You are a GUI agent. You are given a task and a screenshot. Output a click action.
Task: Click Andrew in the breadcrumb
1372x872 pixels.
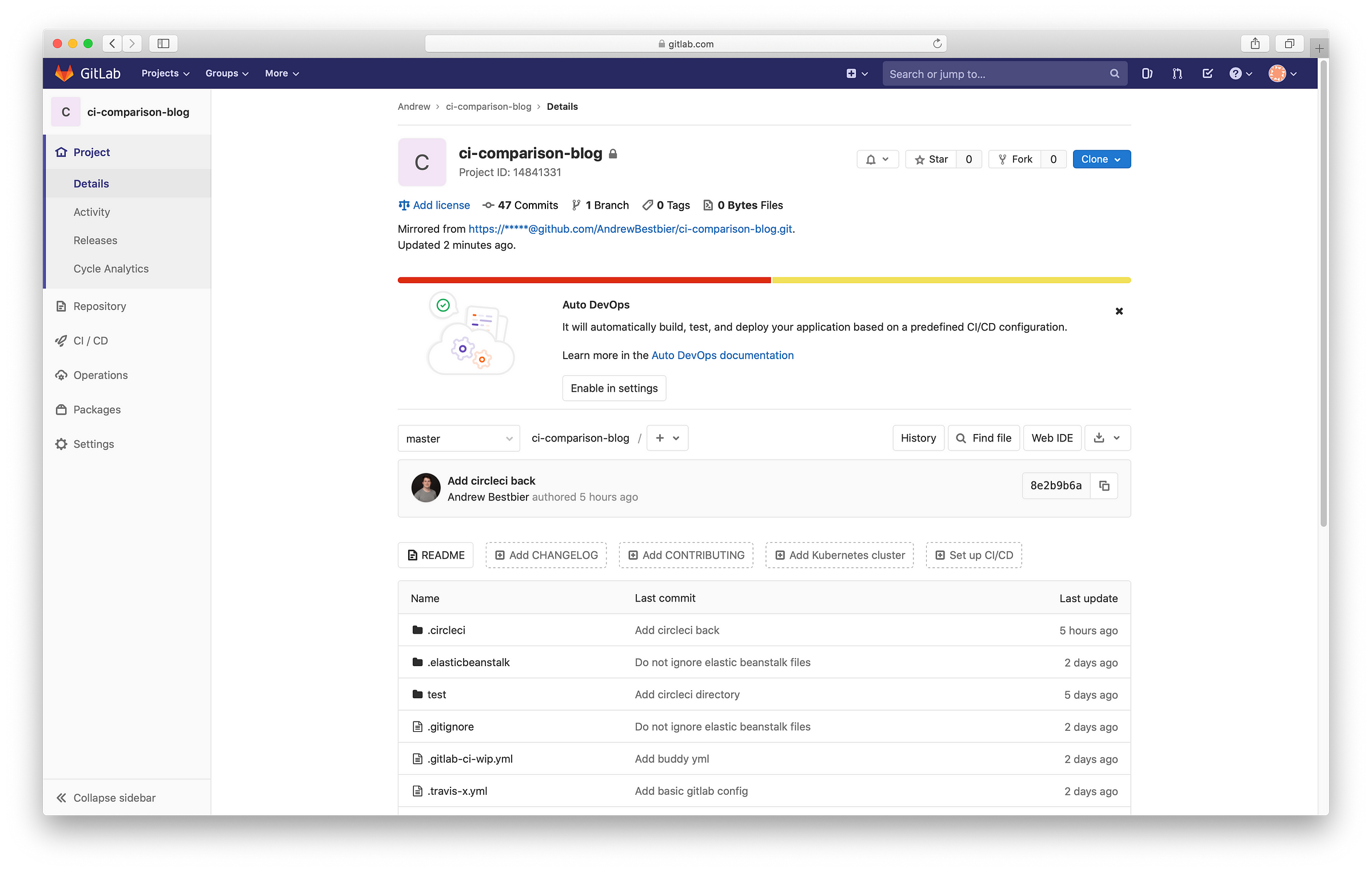[x=414, y=107]
